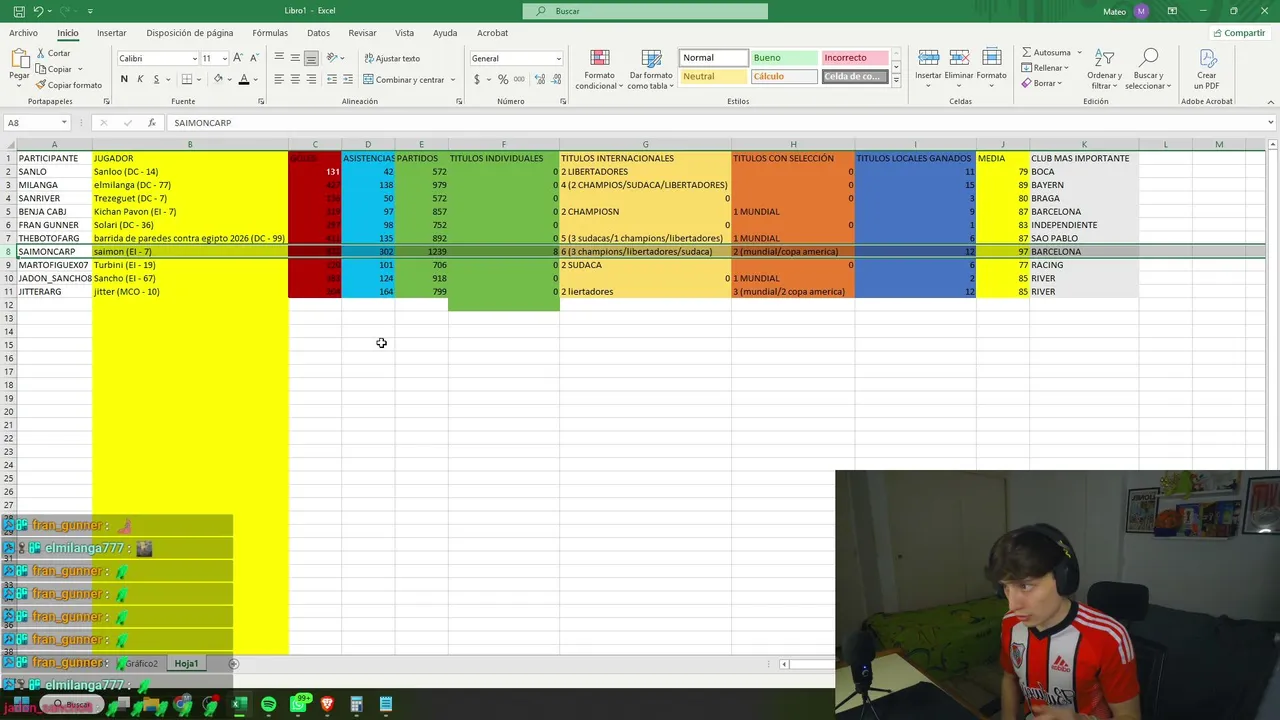Open the Name Box dropdown arrow
The image size is (1280, 720).
64,123
